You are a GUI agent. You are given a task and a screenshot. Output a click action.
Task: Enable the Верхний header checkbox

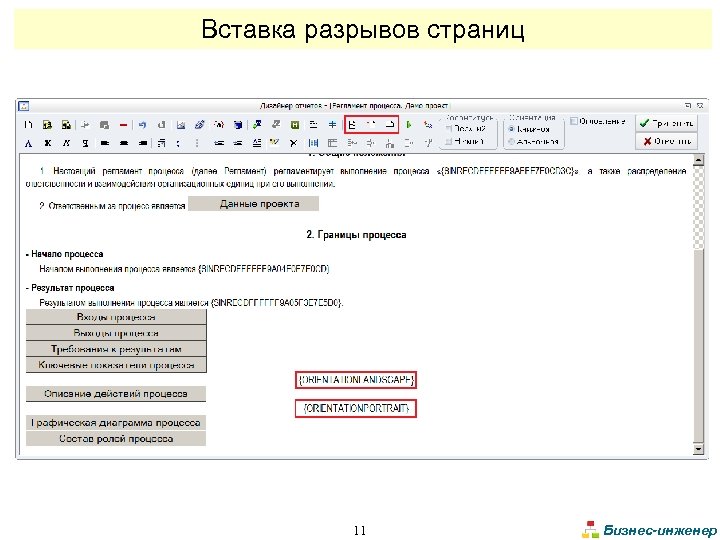pos(449,129)
